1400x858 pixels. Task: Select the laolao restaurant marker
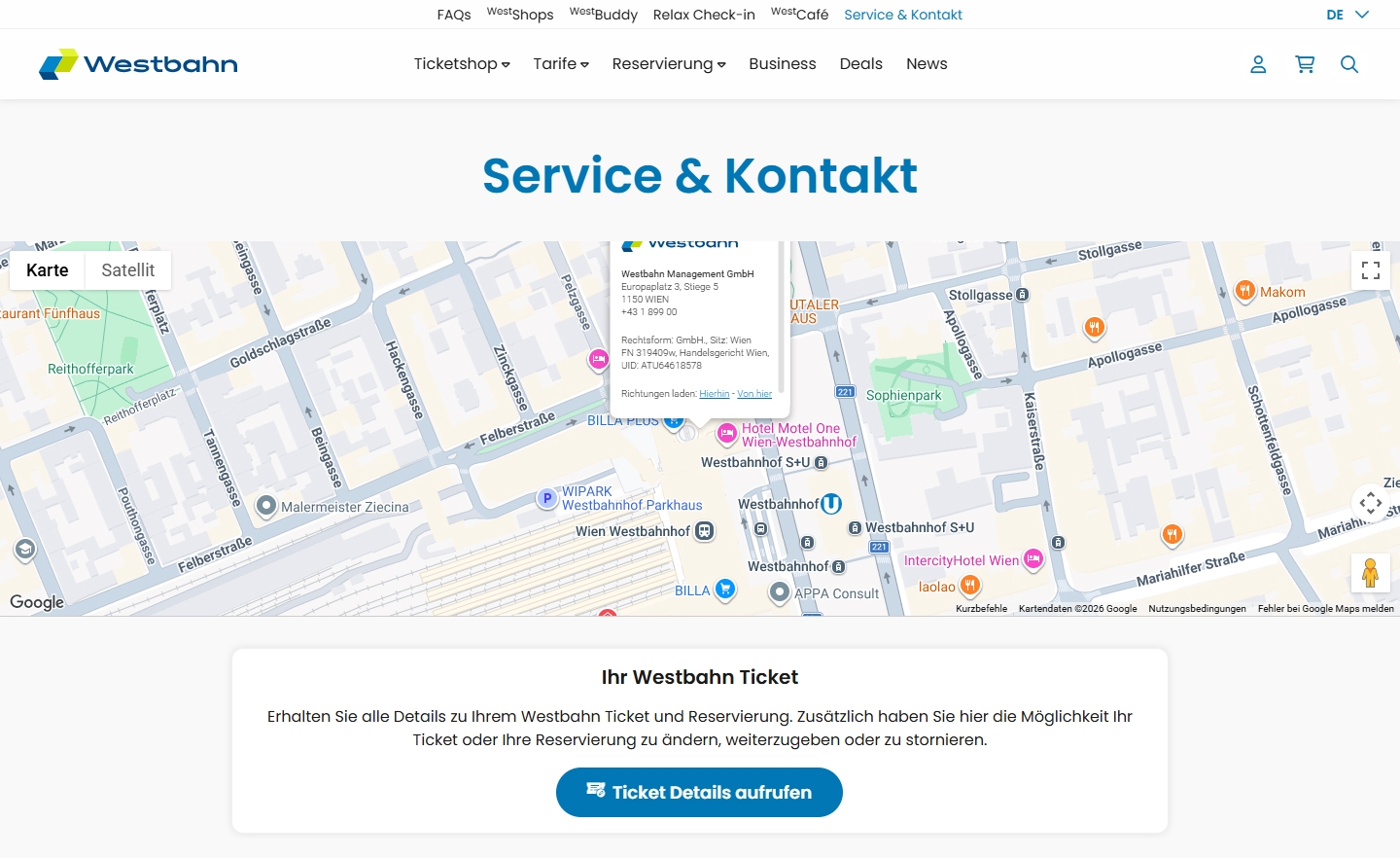pyautogui.click(x=970, y=585)
